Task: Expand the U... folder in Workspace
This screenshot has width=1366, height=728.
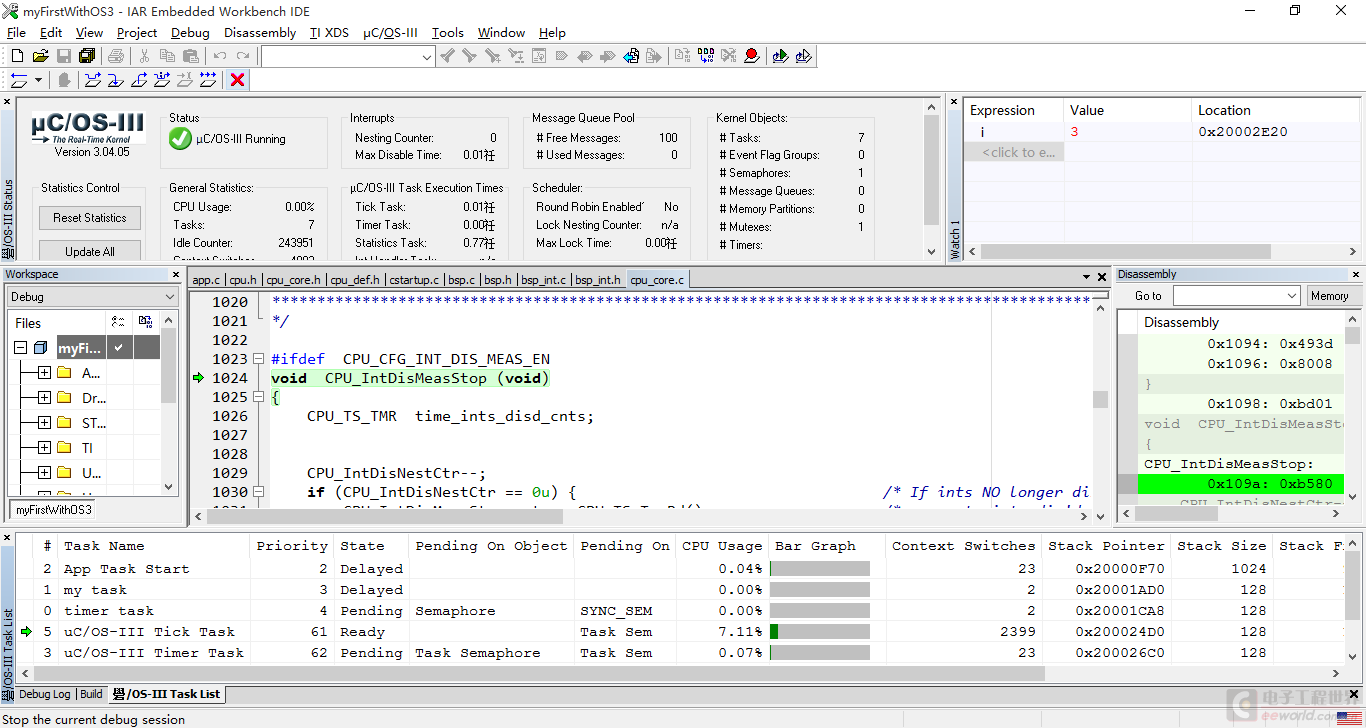Action: [44, 473]
